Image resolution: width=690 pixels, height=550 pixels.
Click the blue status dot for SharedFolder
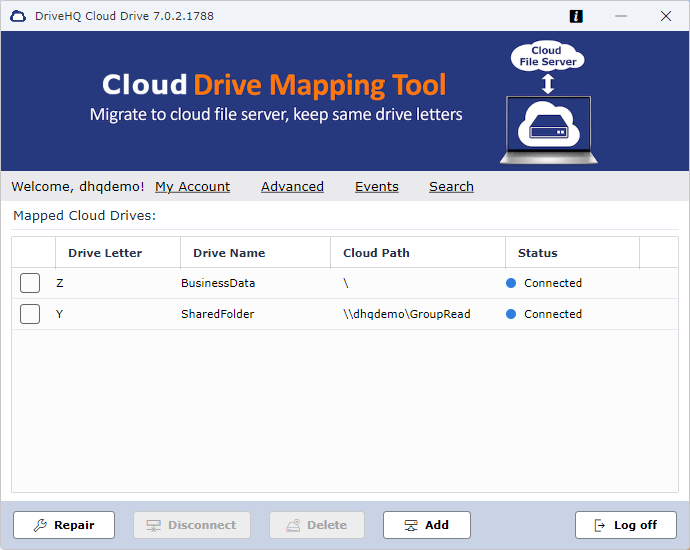coord(511,314)
